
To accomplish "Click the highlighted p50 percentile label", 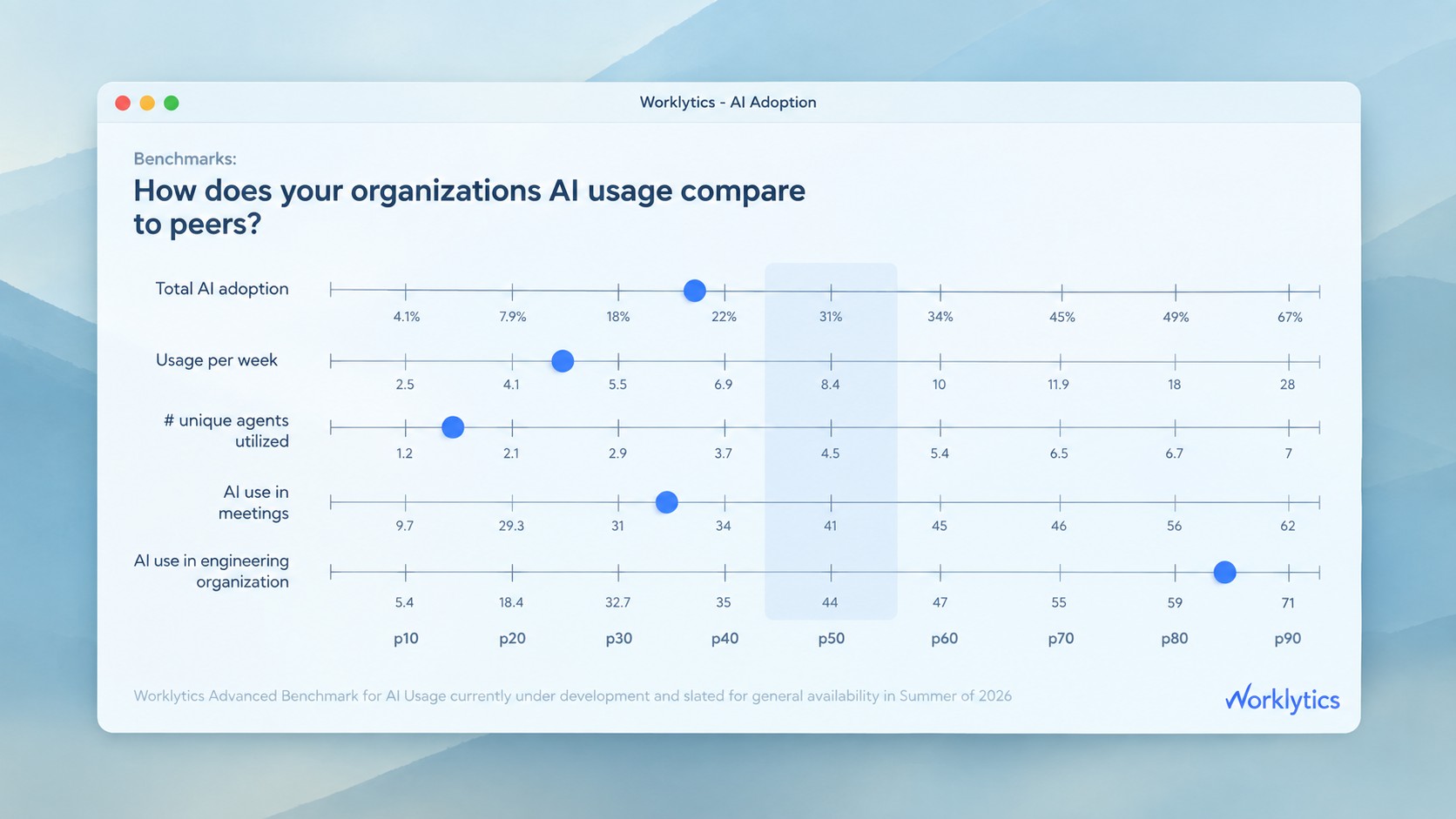I will [831, 639].
